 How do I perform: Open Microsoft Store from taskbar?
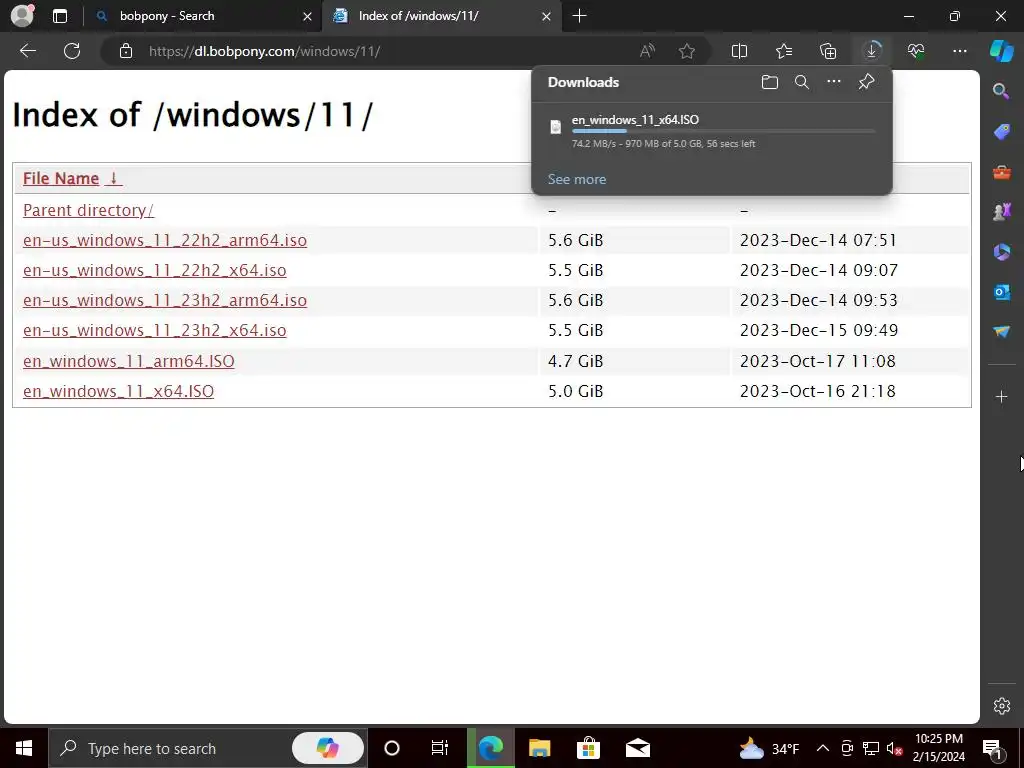coord(588,748)
